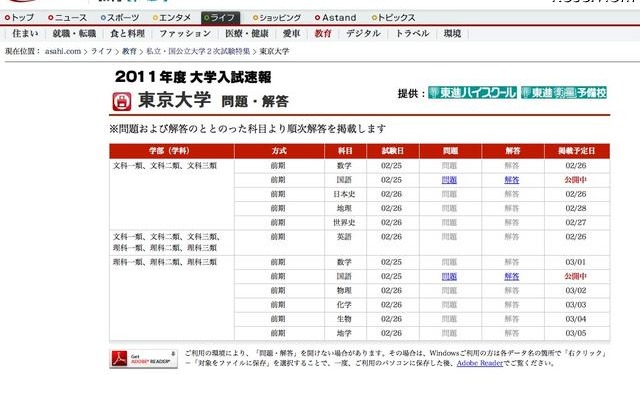The height and width of the screenshot is (400, 640).
Task: Click 公開中 status in 文科 国語 row
Action: 576,180
